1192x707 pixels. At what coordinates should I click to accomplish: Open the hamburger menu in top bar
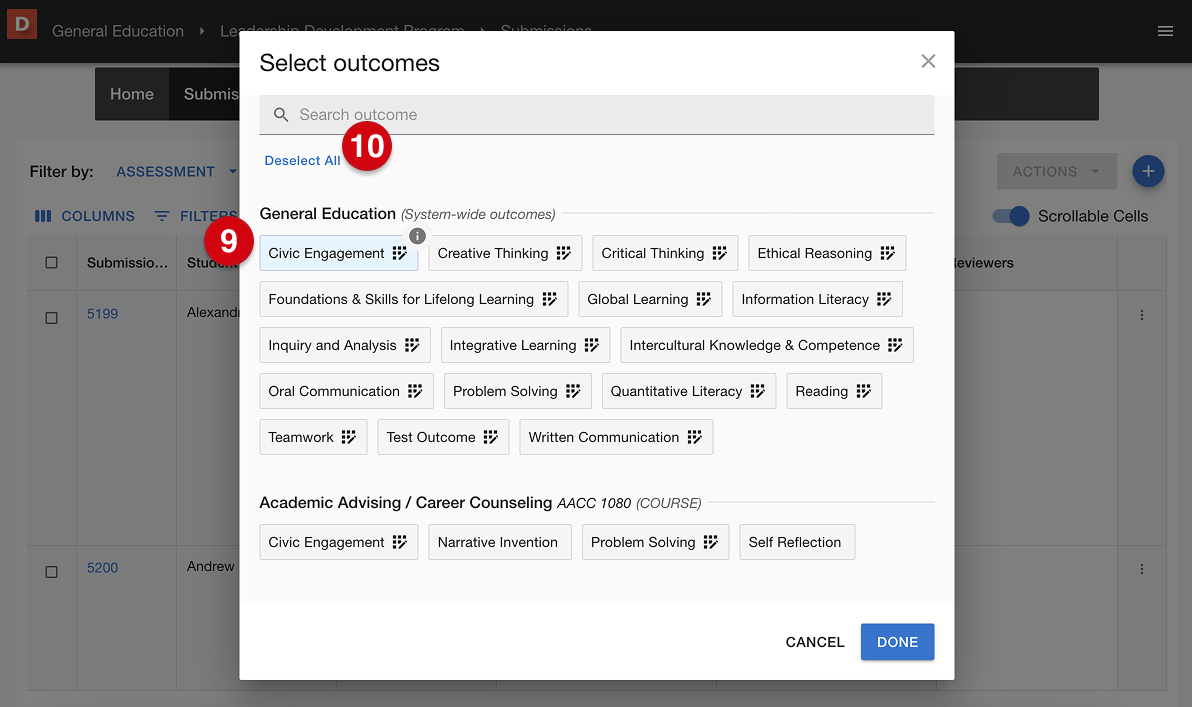tap(1165, 31)
